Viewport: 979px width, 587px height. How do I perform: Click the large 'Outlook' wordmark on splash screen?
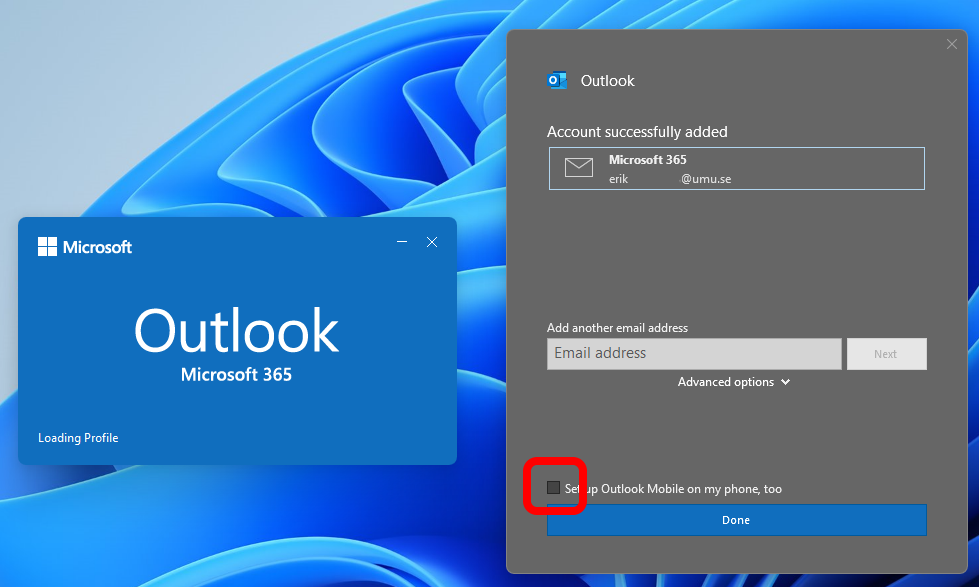tap(237, 330)
